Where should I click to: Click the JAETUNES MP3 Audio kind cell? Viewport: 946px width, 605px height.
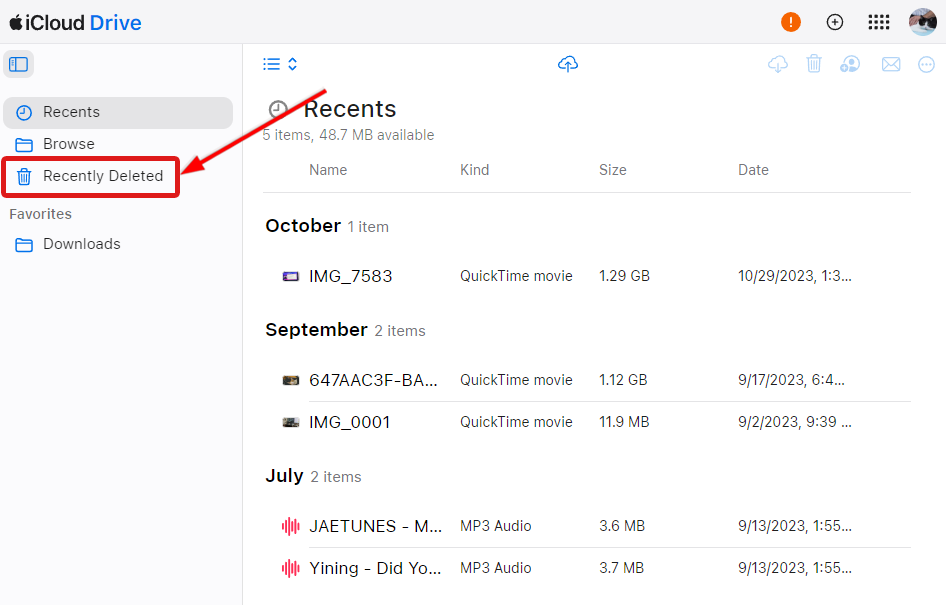pyautogui.click(x=496, y=526)
